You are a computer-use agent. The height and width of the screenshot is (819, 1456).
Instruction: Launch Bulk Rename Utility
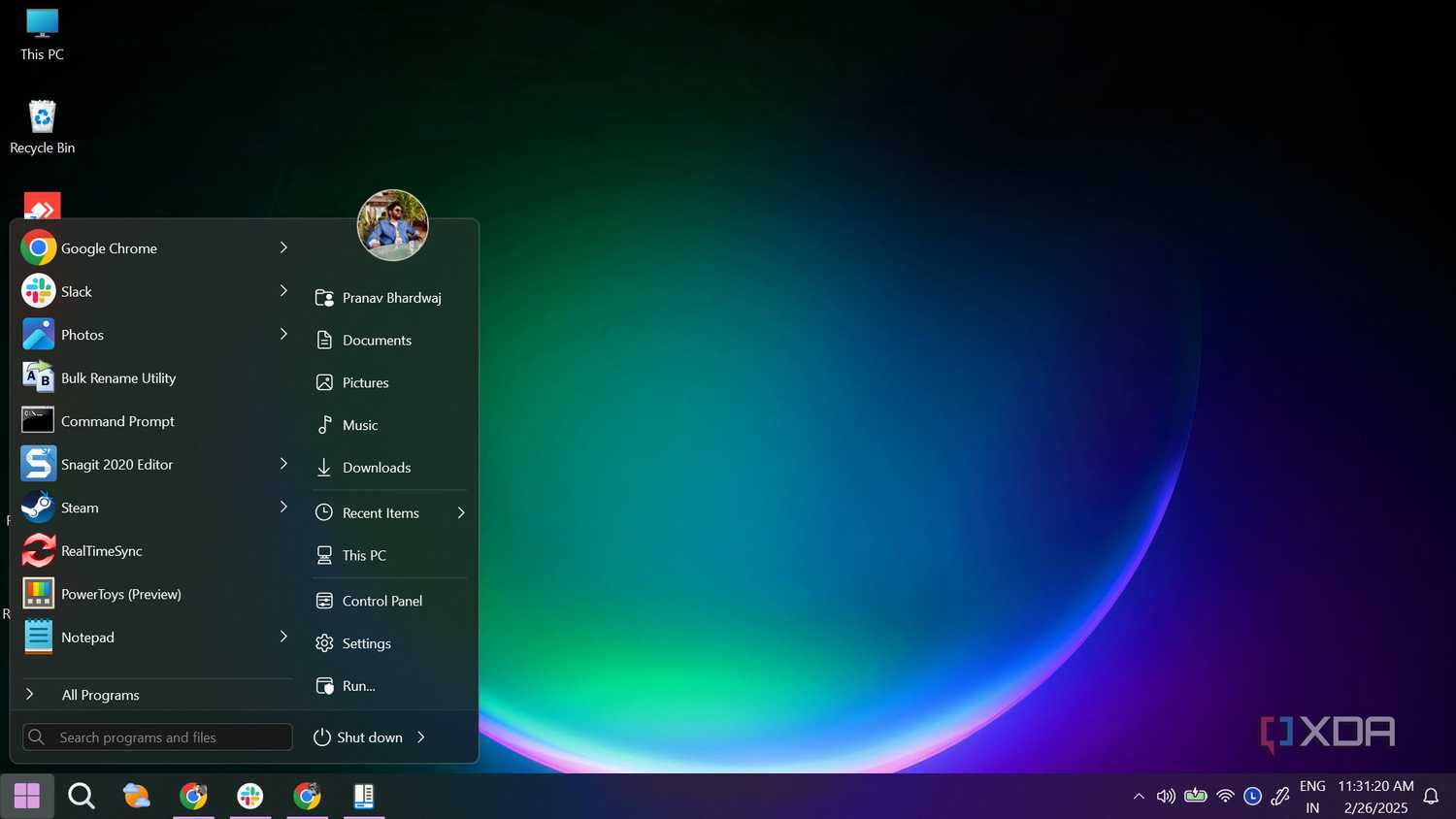click(155, 377)
